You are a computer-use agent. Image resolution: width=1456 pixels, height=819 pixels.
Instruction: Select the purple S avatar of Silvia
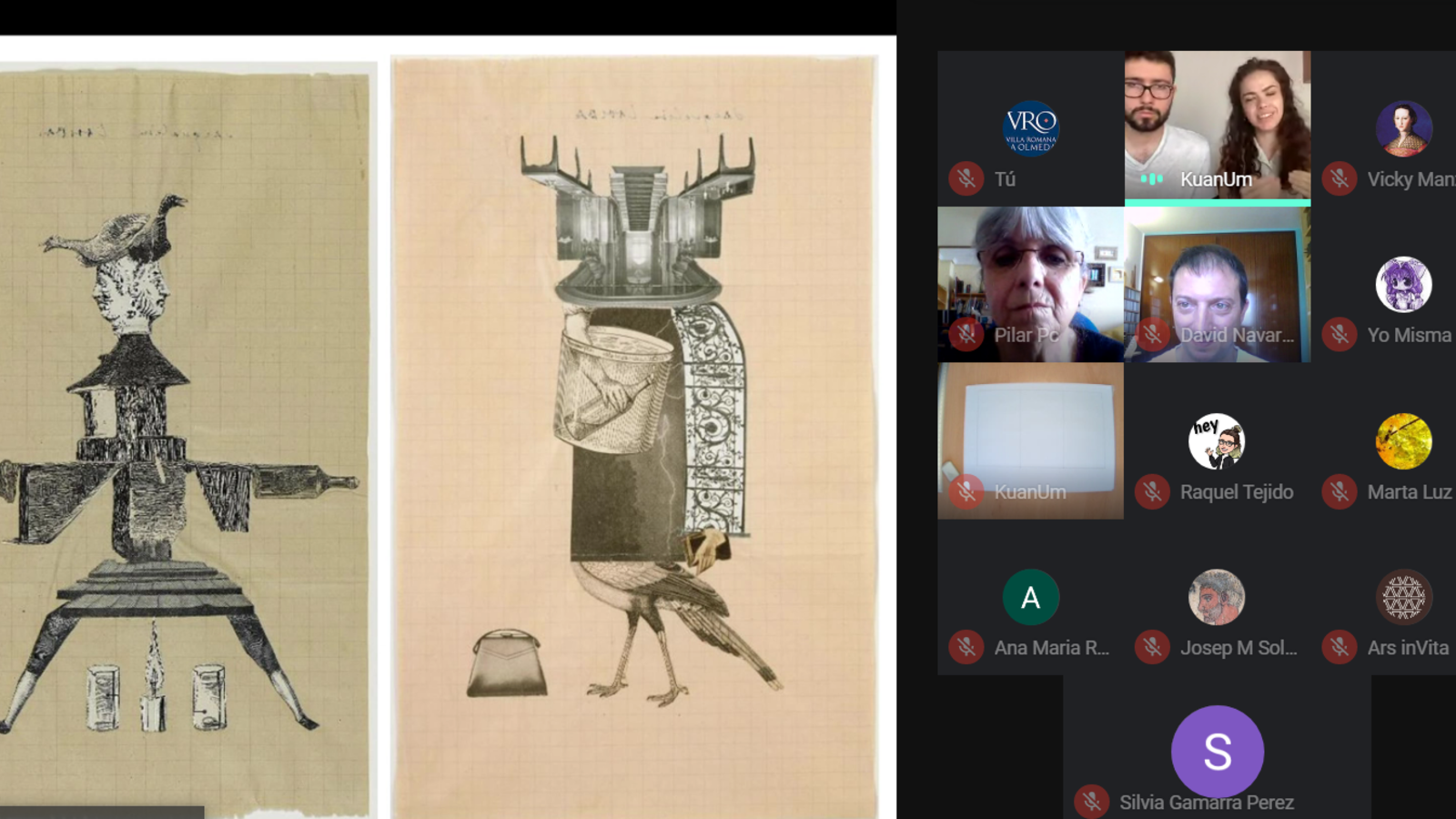(x=1217, y=752)
